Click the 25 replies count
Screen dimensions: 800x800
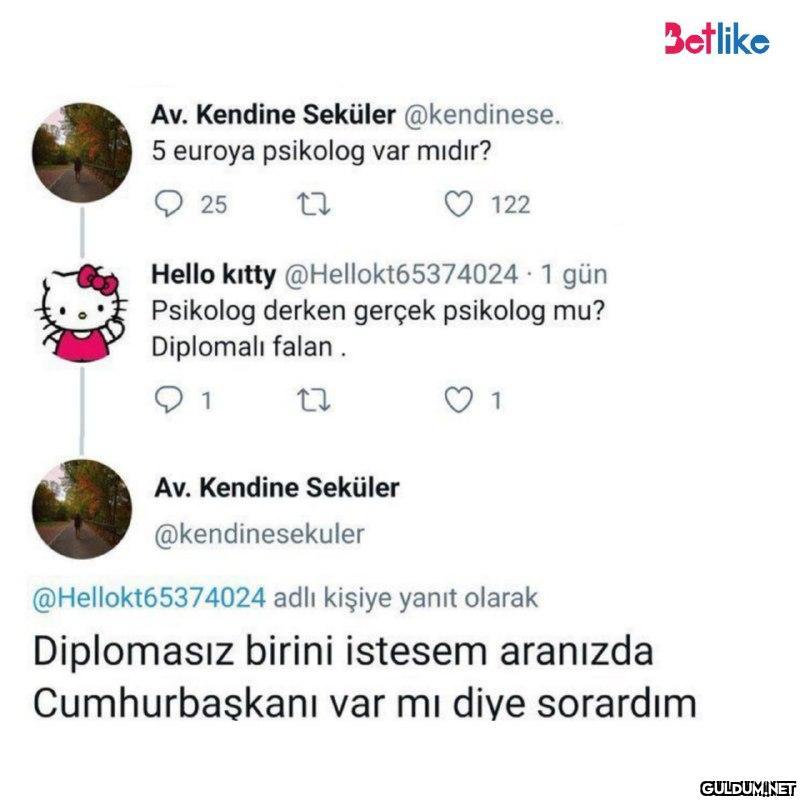click(x=214, y=205)
